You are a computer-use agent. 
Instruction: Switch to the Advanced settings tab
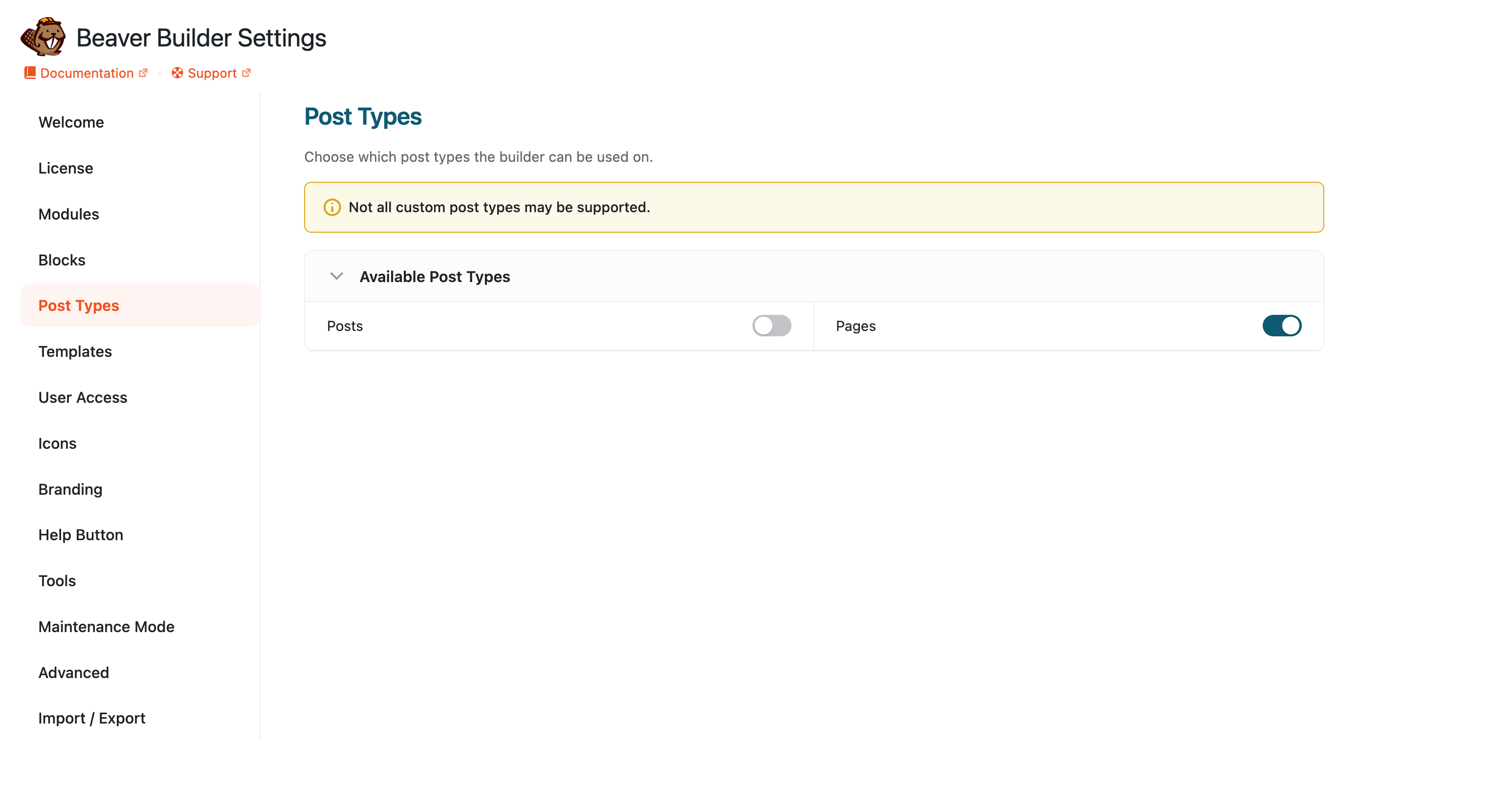pyautogui.click(x=140, y=673)
